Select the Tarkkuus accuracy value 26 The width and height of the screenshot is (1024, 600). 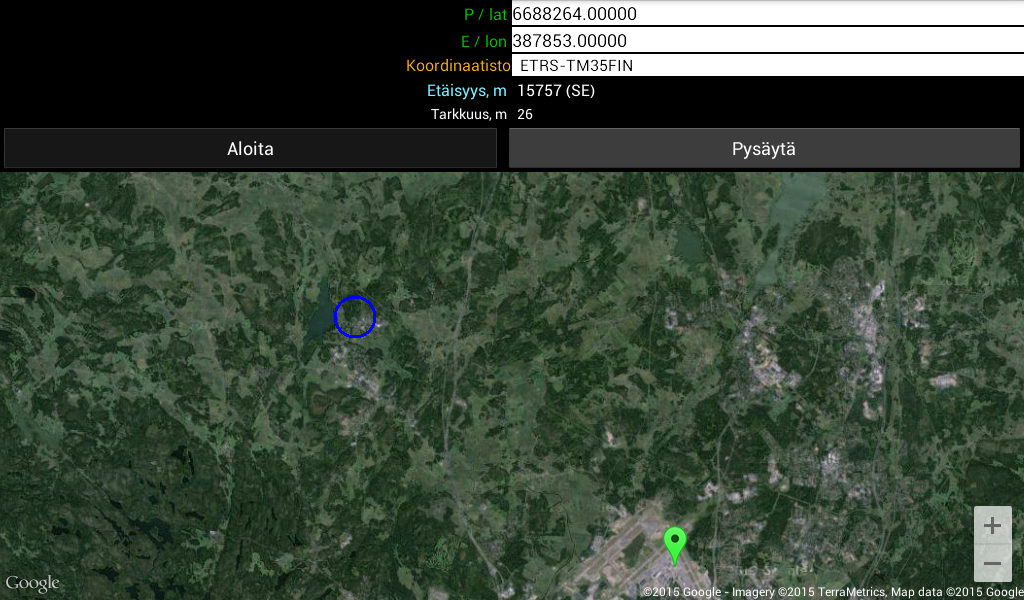525,114
